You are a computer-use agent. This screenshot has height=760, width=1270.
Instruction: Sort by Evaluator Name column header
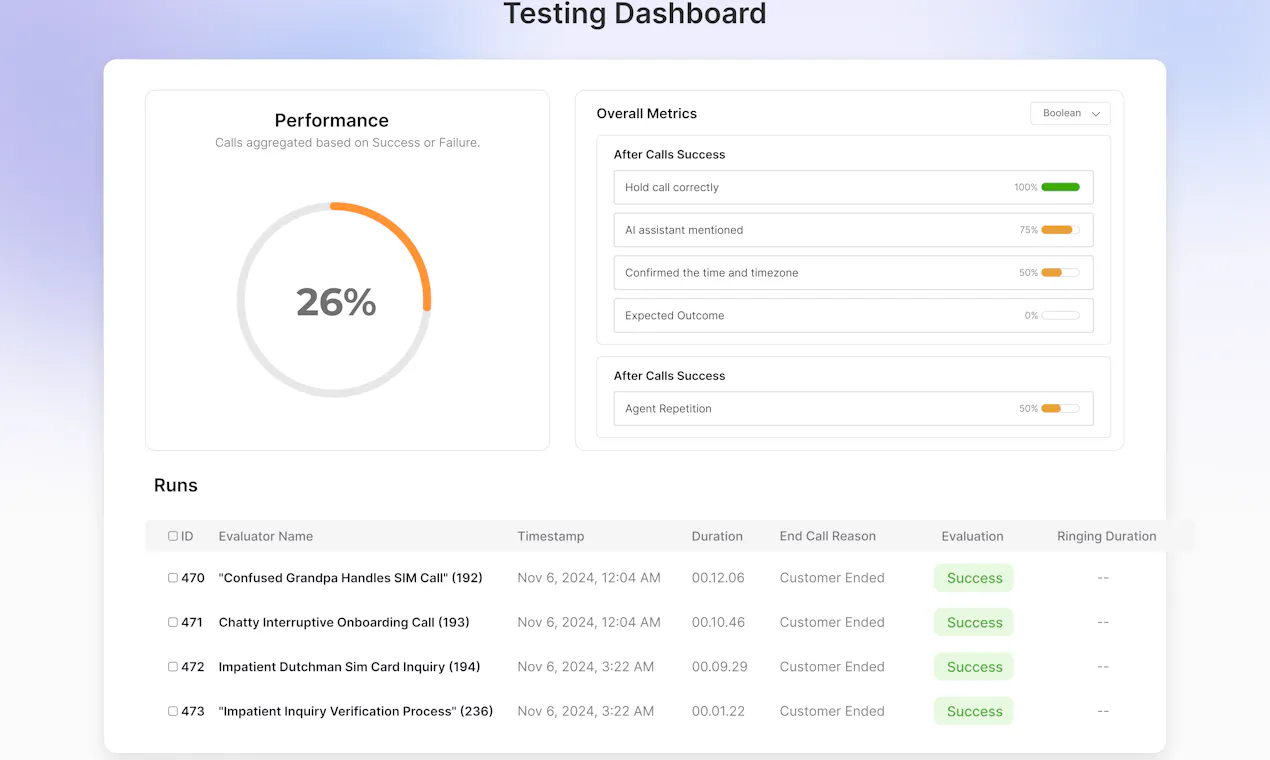(x=266, y=536)
